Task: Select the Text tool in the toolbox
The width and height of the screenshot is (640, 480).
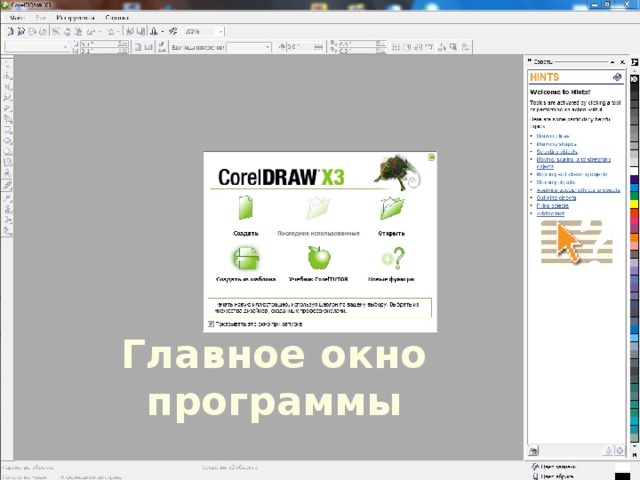Action: click(x=7, y=173)
